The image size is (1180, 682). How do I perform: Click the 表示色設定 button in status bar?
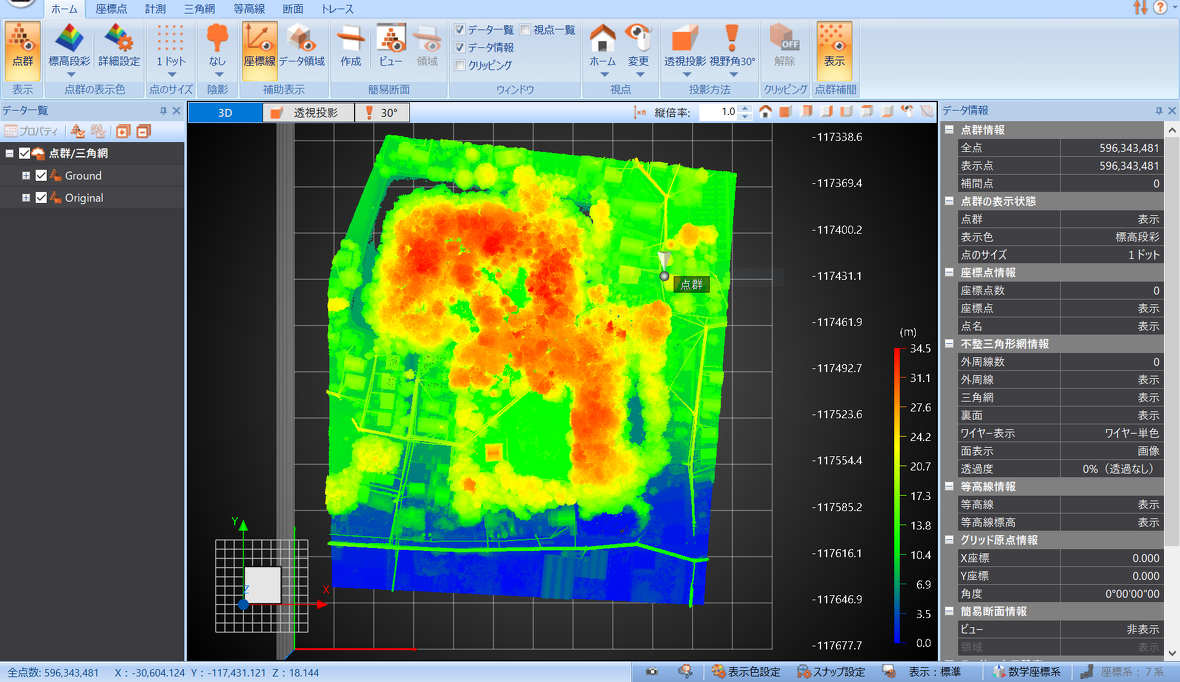point(746,672)
